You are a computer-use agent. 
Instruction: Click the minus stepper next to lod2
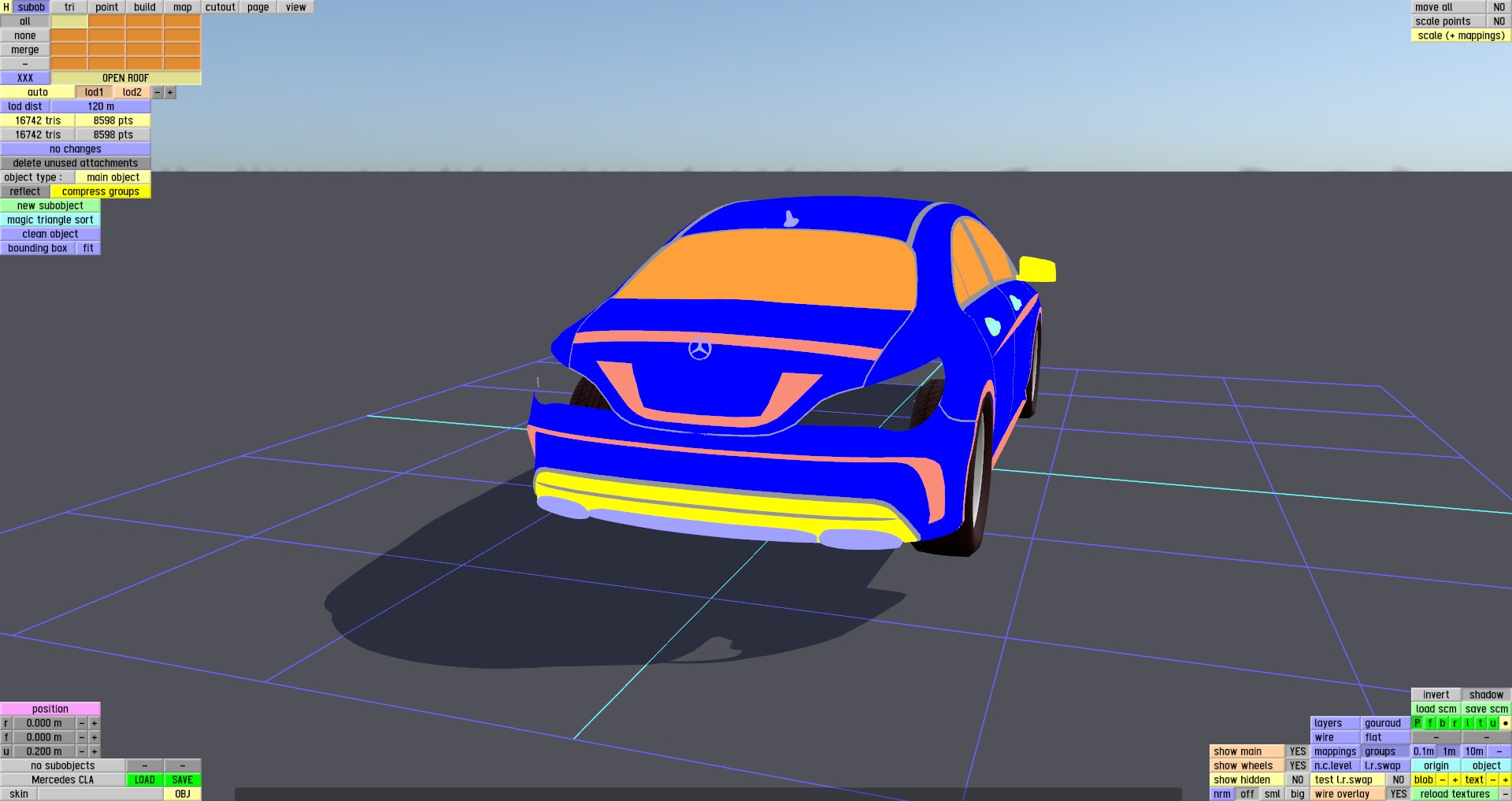(x=157, y=92)
